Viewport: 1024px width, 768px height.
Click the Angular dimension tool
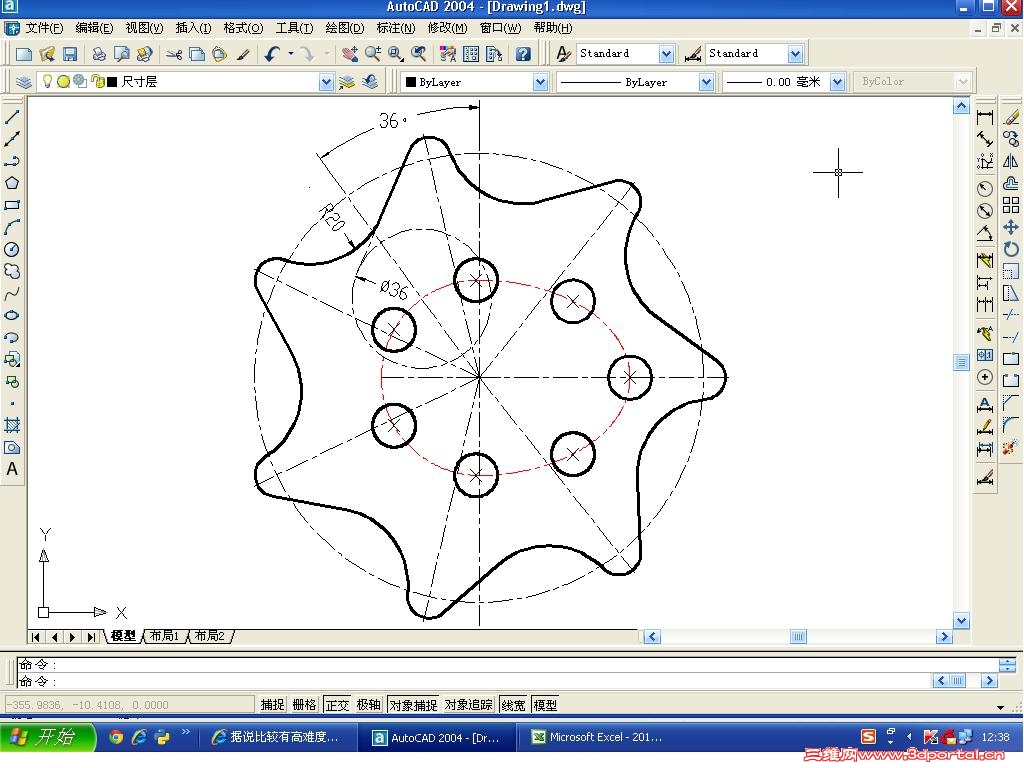point(985,233)
